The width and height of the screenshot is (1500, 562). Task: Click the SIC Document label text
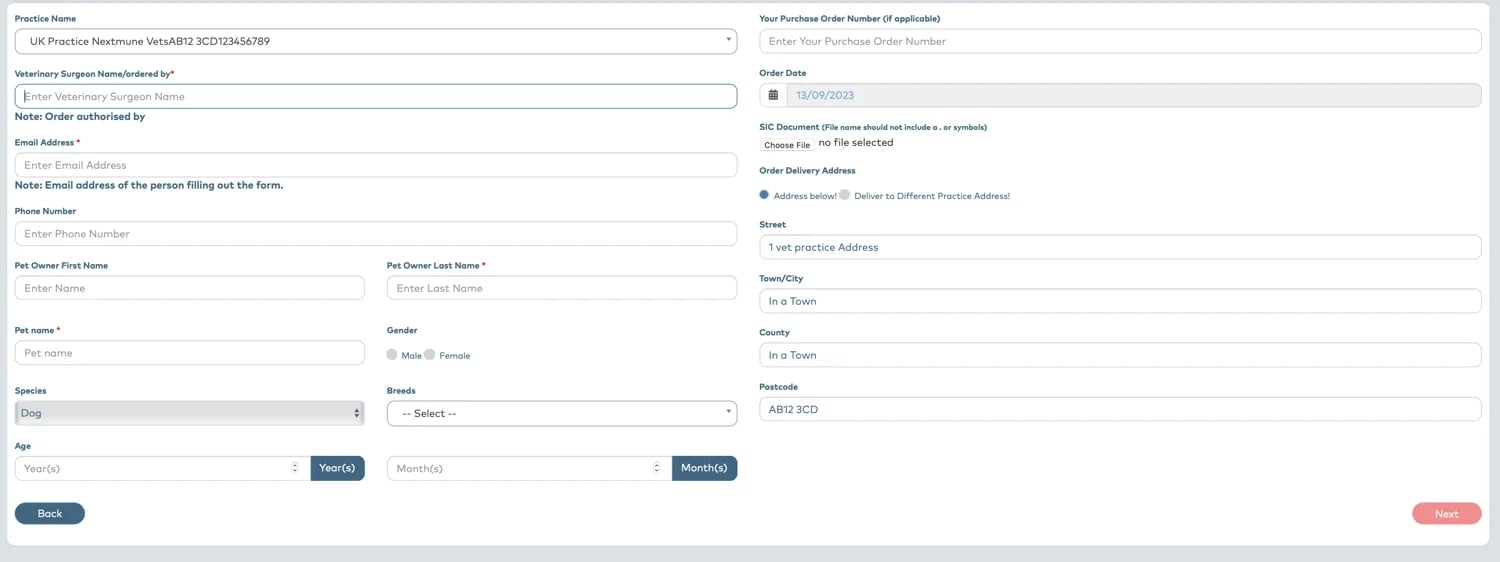click(873, 127)
